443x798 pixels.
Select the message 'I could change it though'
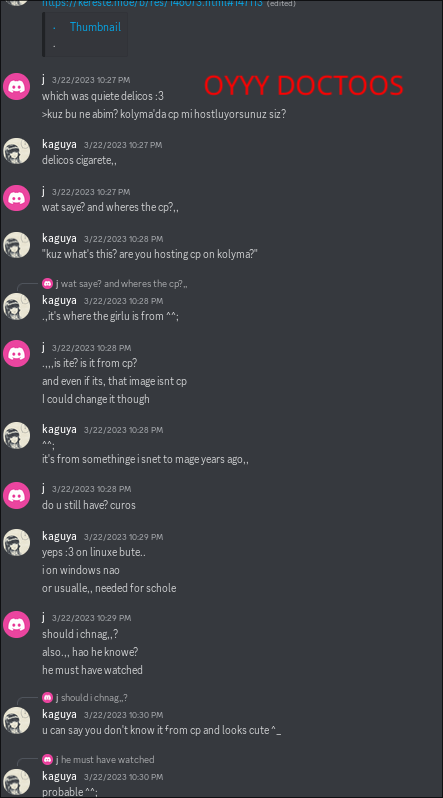click(96, 399)
